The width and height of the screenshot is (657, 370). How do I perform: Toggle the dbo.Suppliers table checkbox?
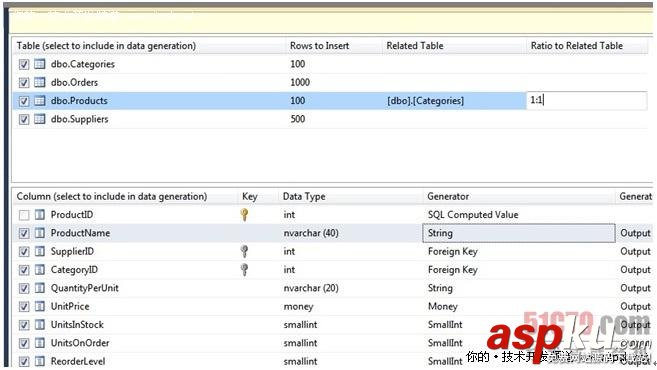click(24, 119)
